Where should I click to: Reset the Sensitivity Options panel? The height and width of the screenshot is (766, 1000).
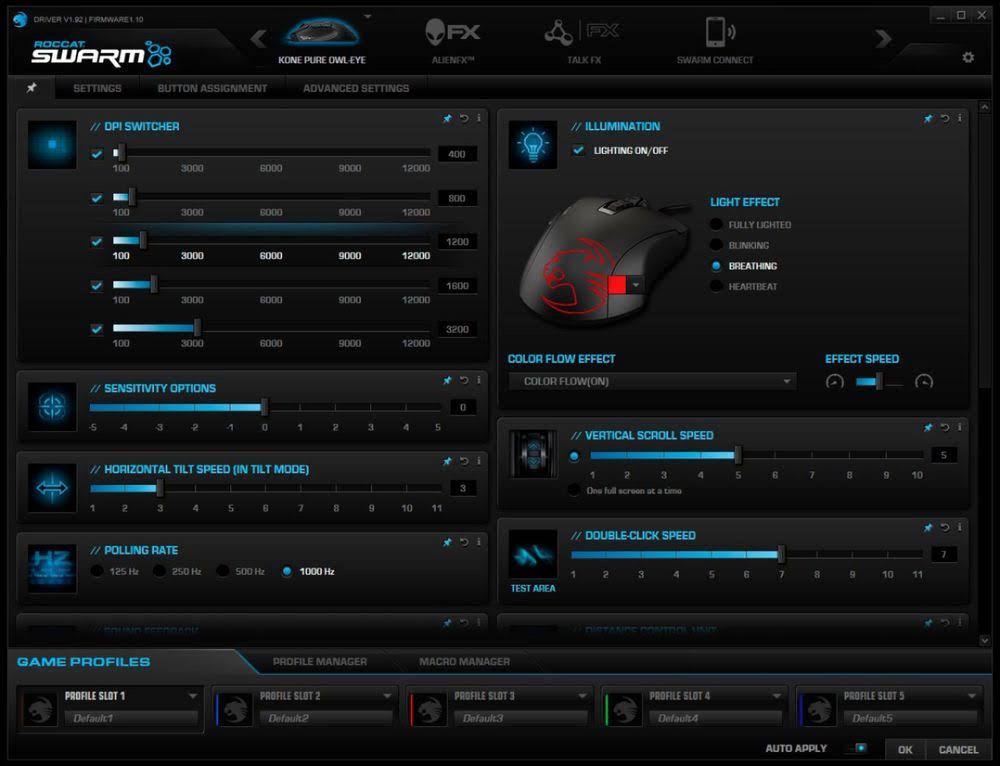click(464, 380)
